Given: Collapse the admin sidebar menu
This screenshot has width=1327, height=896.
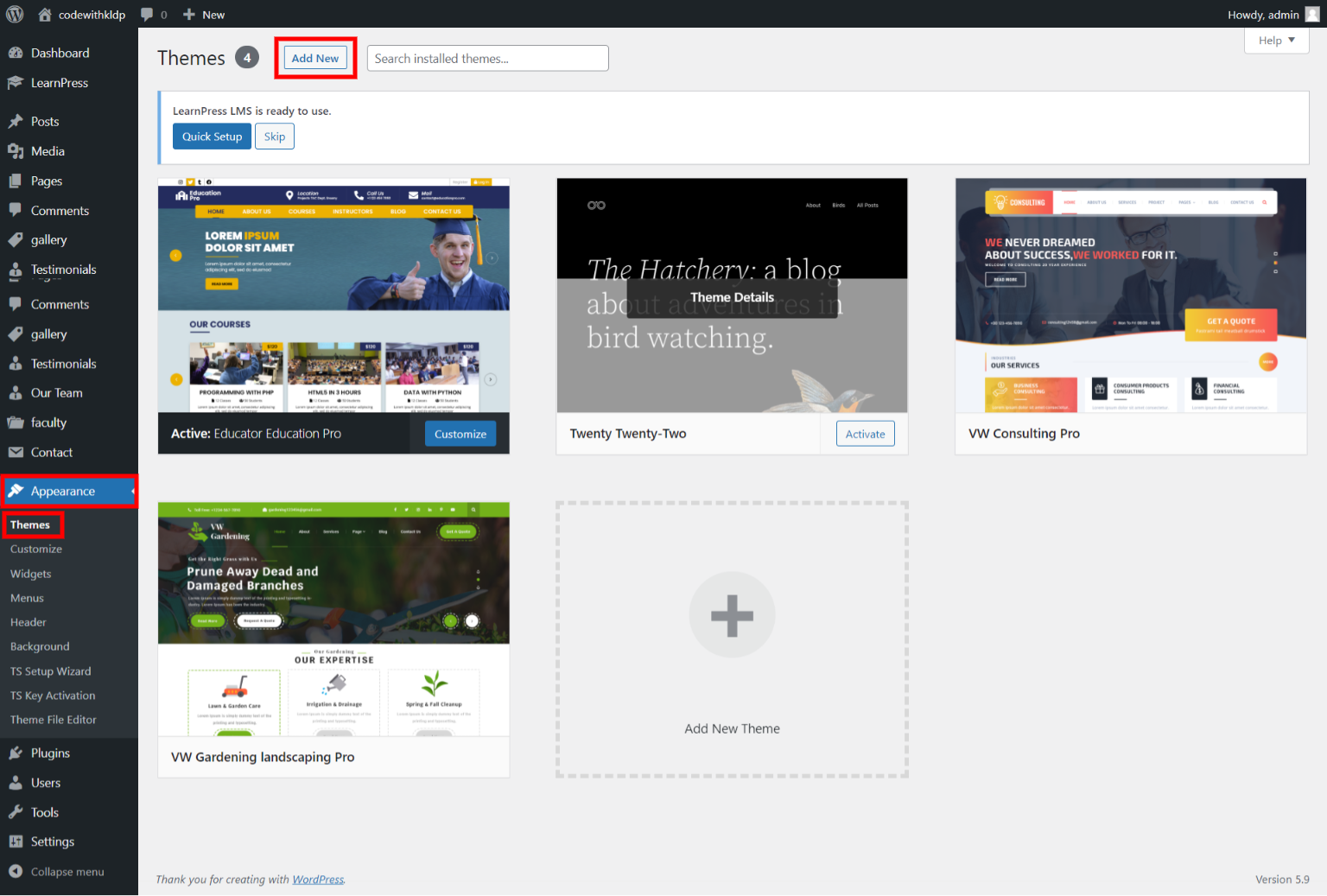Looking at the screenshot, I should [x=57, y=872].
